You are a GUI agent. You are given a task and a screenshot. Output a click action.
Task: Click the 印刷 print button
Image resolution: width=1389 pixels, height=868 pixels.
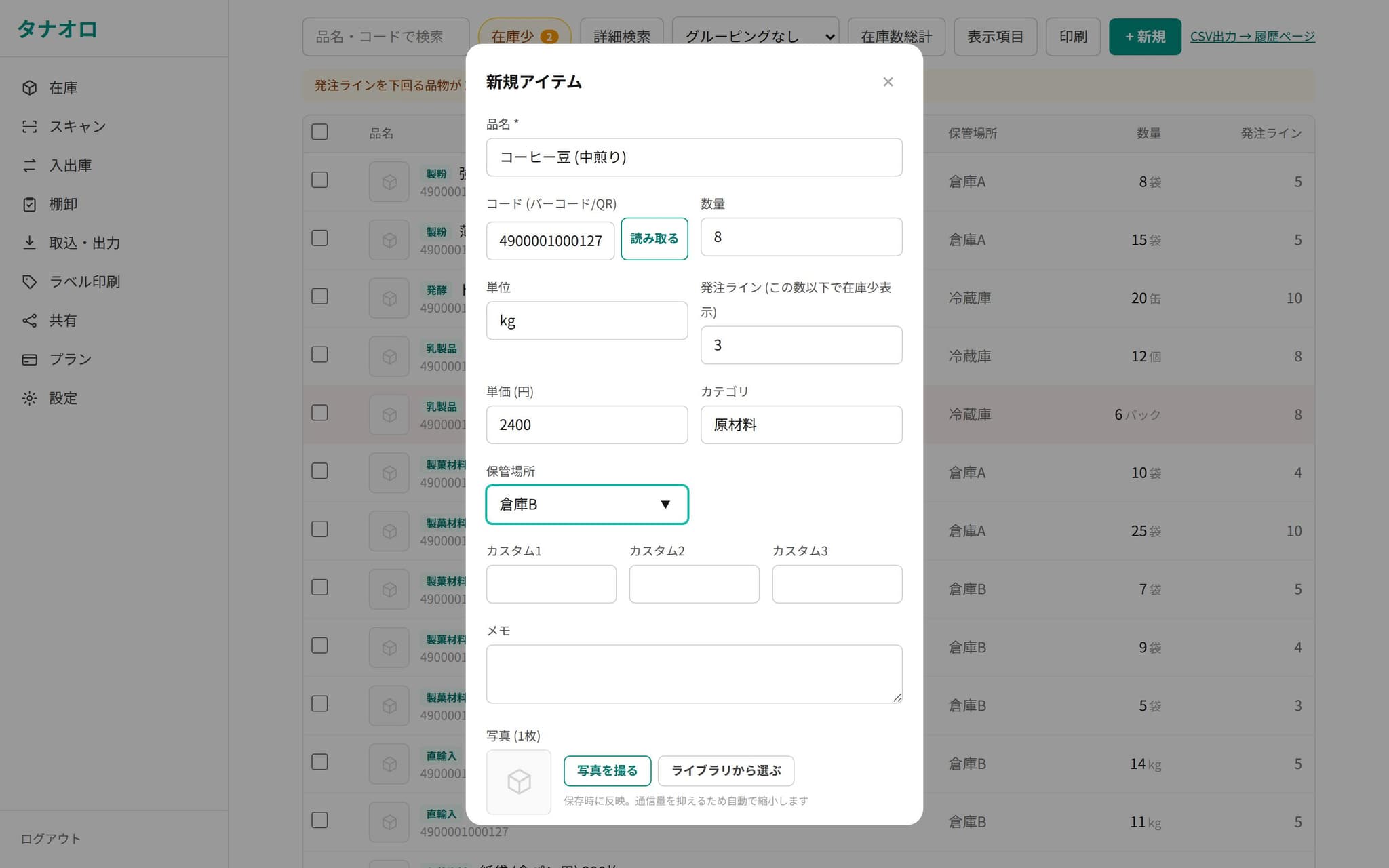[1073, 37]
